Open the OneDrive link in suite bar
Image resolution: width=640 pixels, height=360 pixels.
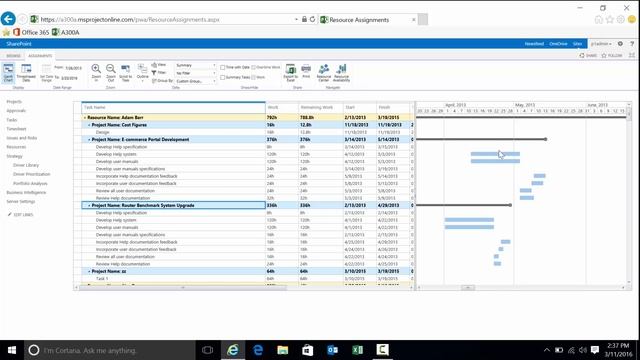pyautogui.click(x=558, y=44)
